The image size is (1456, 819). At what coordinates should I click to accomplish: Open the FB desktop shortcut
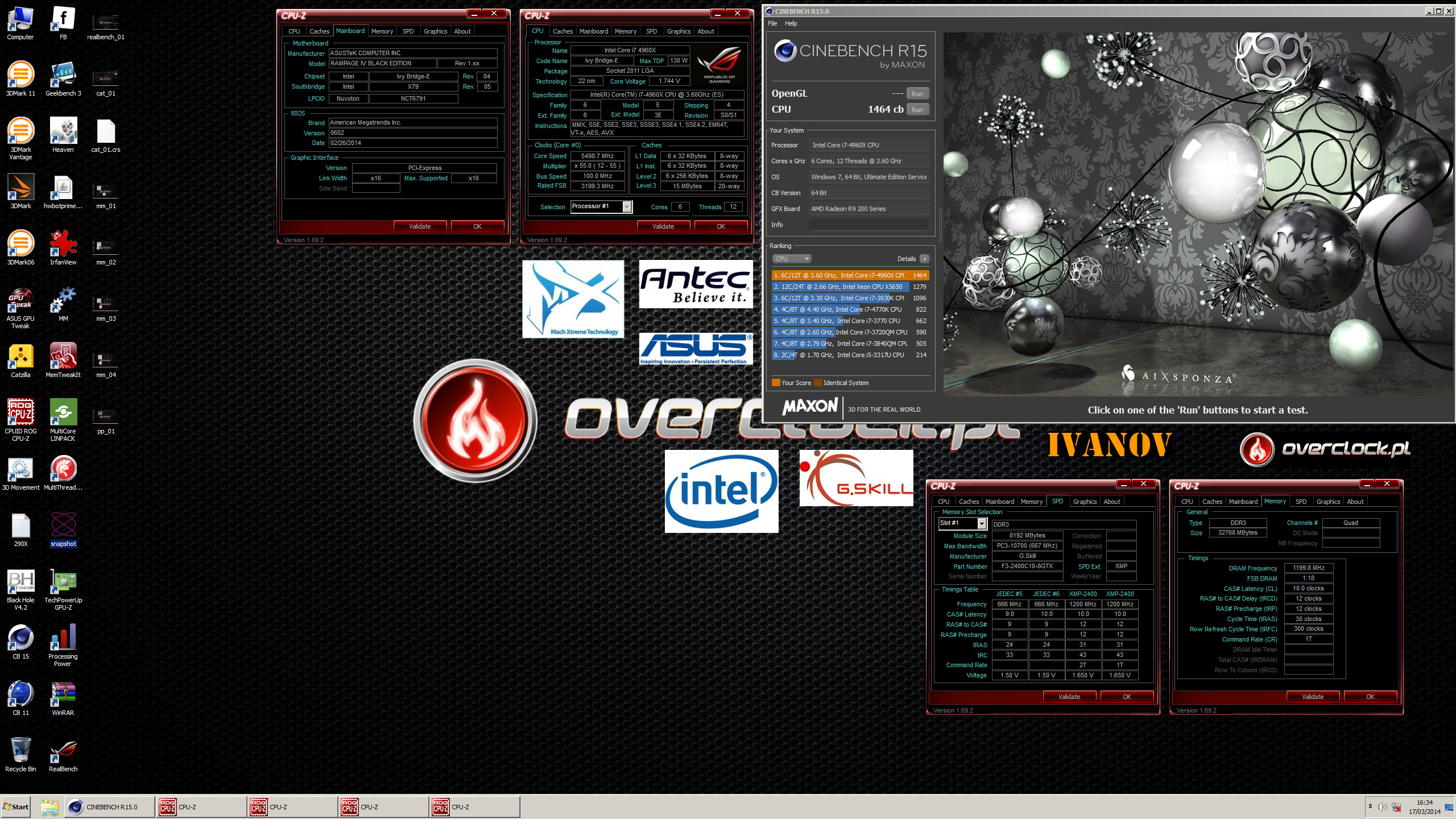pyautogui.click(x=63, y=23)
